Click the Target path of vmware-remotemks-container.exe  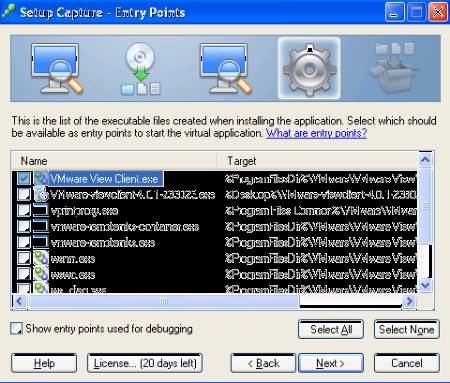pyautogui.click(x=321, y=227)
